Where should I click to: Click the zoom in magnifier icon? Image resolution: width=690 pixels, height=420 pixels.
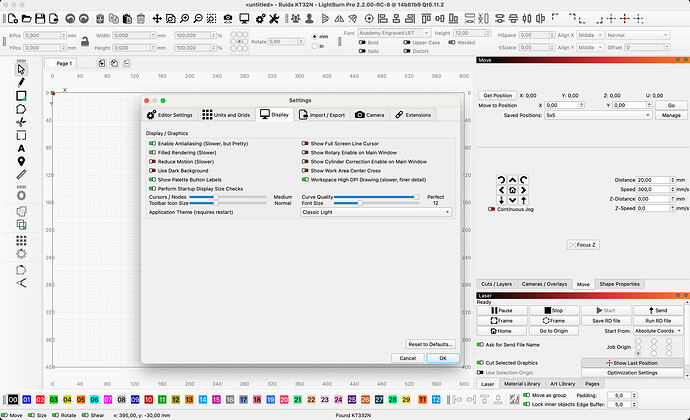coord(184,18)
